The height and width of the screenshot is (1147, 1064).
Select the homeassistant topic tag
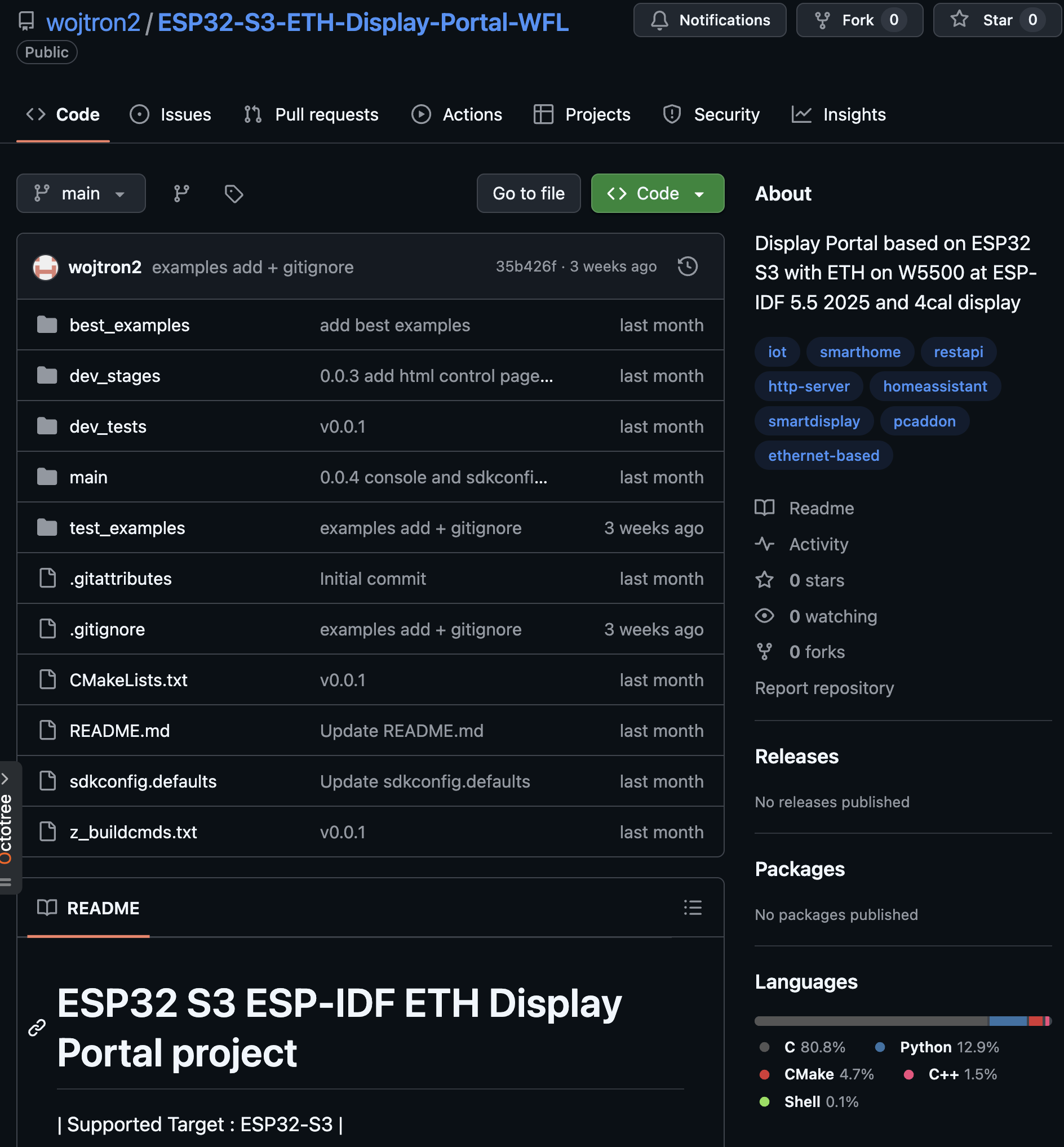tap(934, 386)
